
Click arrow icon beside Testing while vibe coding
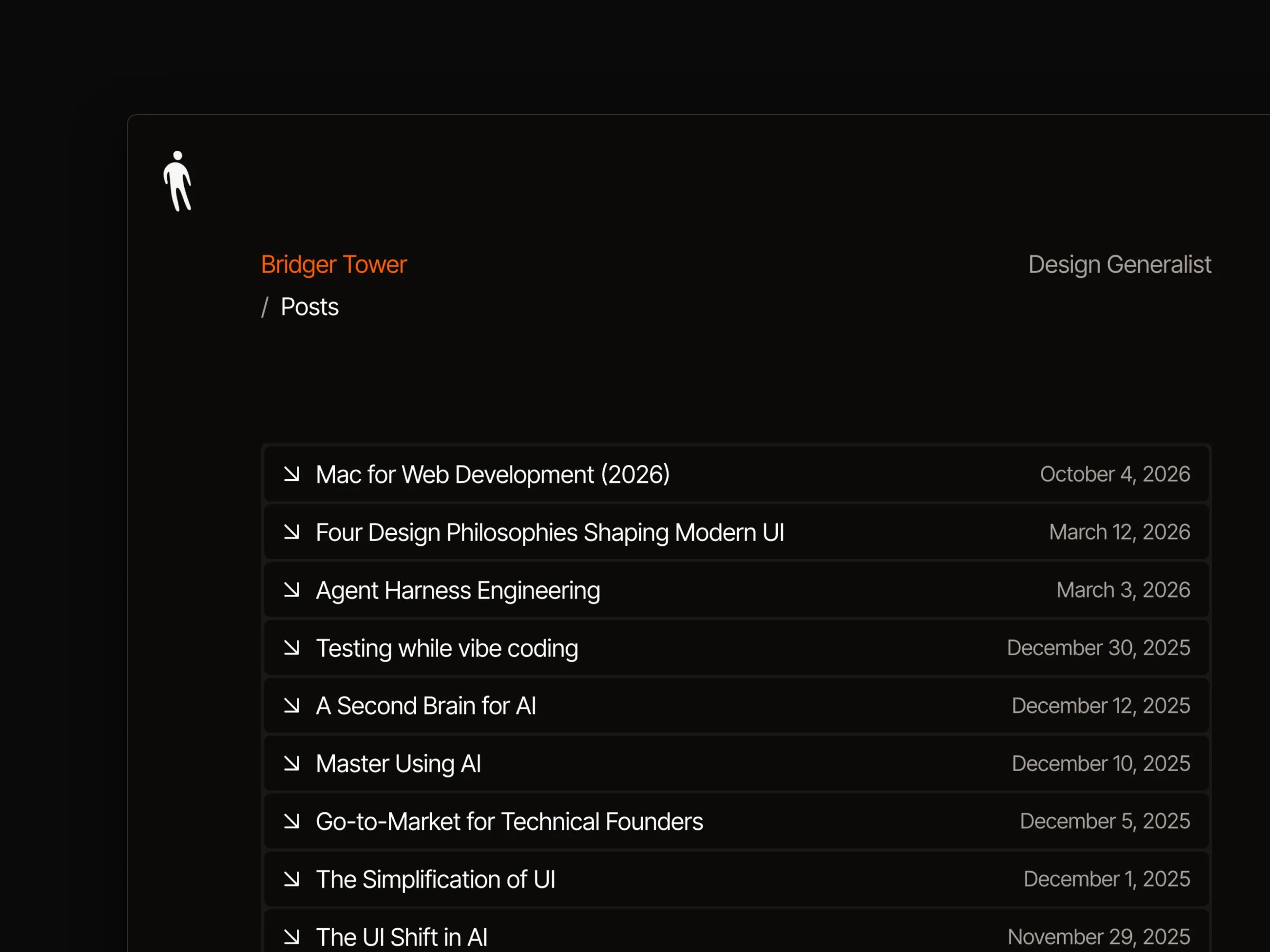click(292, 648)
